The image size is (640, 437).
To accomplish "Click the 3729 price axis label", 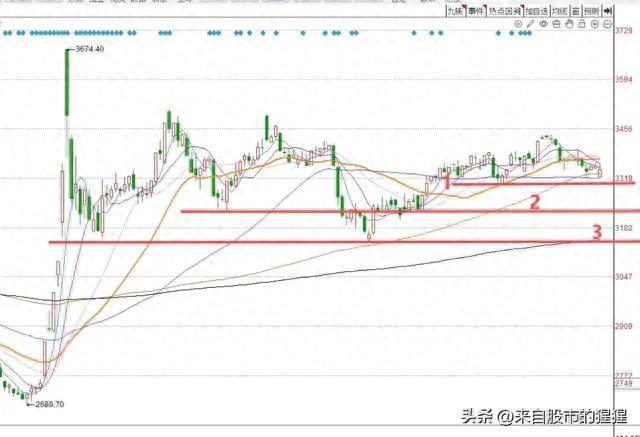I will coord(624,30).
